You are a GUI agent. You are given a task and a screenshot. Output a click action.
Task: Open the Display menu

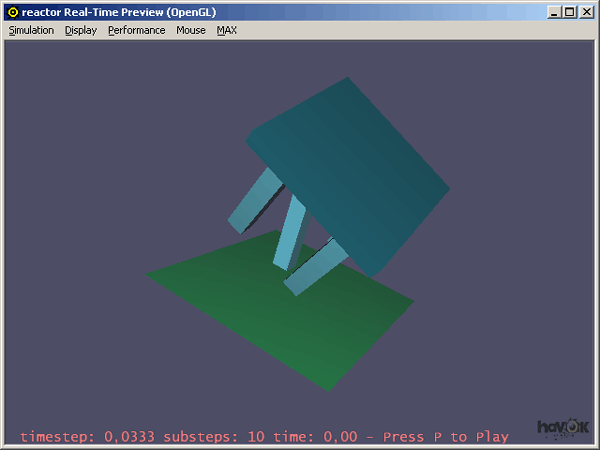pyautogui.click(x=81, y=30)
